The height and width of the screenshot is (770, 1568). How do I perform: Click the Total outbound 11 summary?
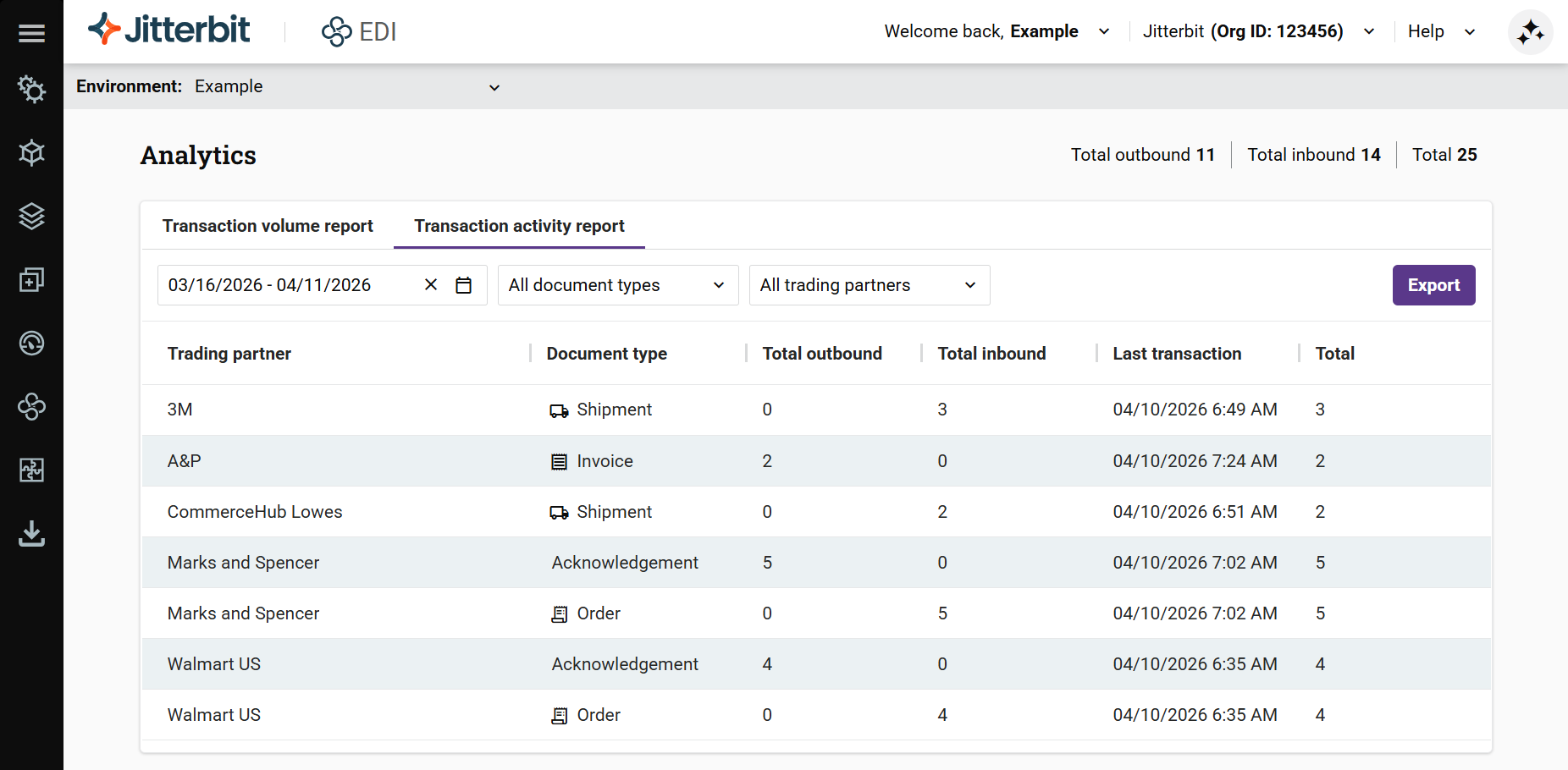coord(1143,155)
